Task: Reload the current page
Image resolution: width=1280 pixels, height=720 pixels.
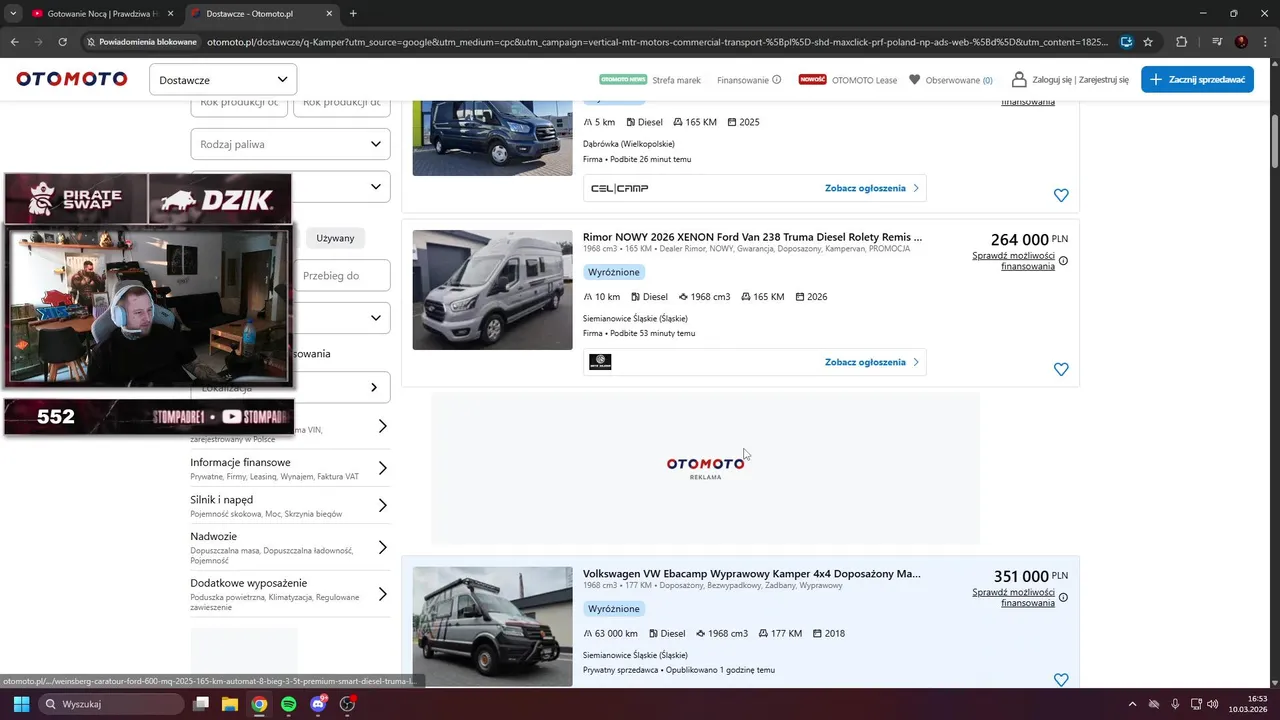Action: [62, 42]
